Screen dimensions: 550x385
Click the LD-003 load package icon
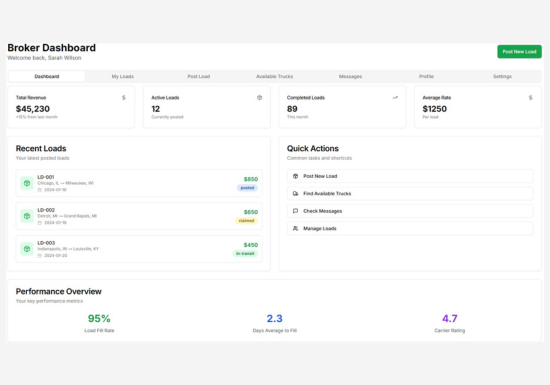pyautogui.click(x=27, y=249)
